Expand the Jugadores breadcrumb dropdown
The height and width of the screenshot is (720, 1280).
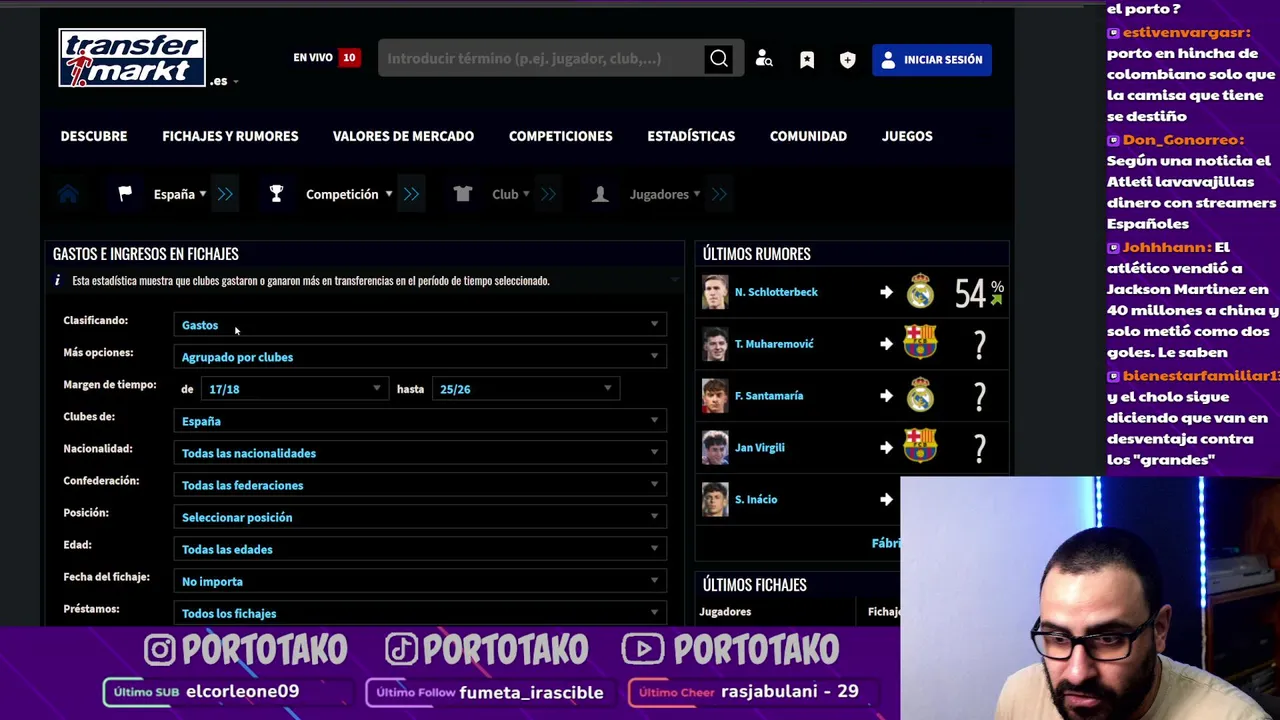pos(665,194)
